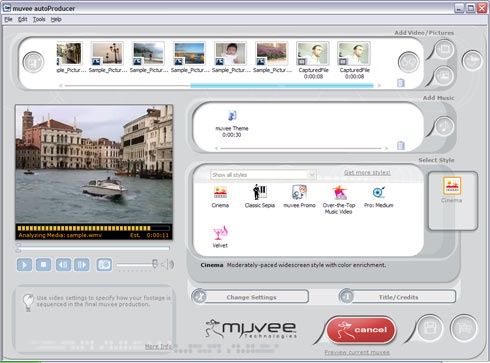490x363 pixels.
Task: Click the capture-from-camera round button
Action: [472, 60]
